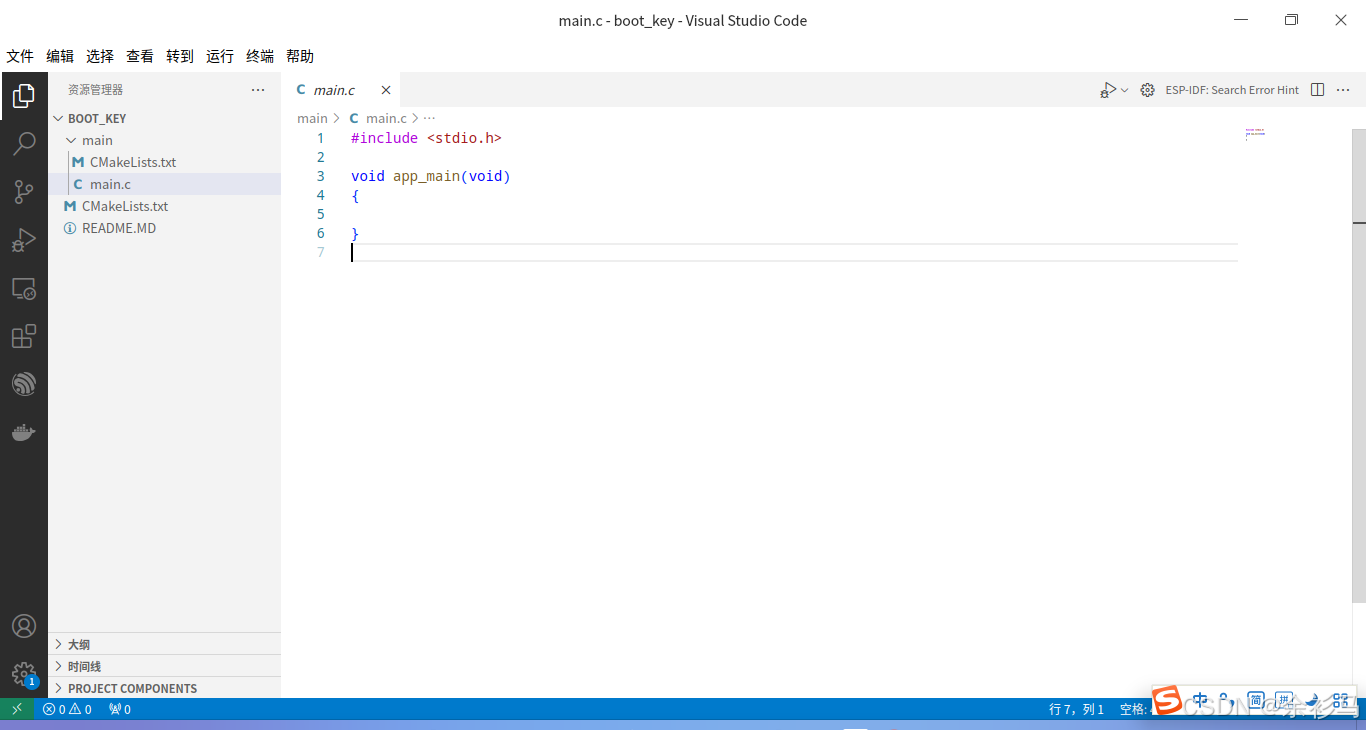Open the 选择 Selection menu
This screenshot has width=1366, height=730.
pyautogui.click(x=100, y=56)
